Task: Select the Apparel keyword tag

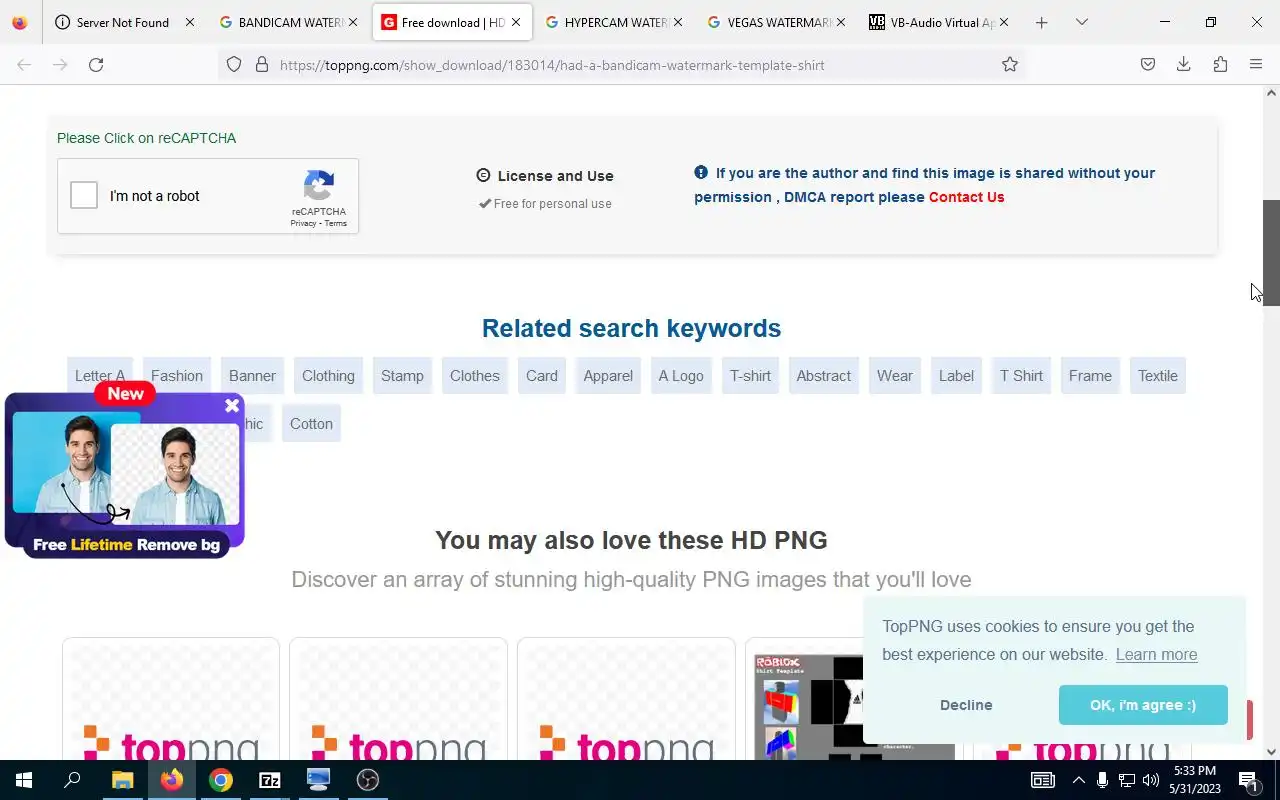Action: (x=608, y=376)
